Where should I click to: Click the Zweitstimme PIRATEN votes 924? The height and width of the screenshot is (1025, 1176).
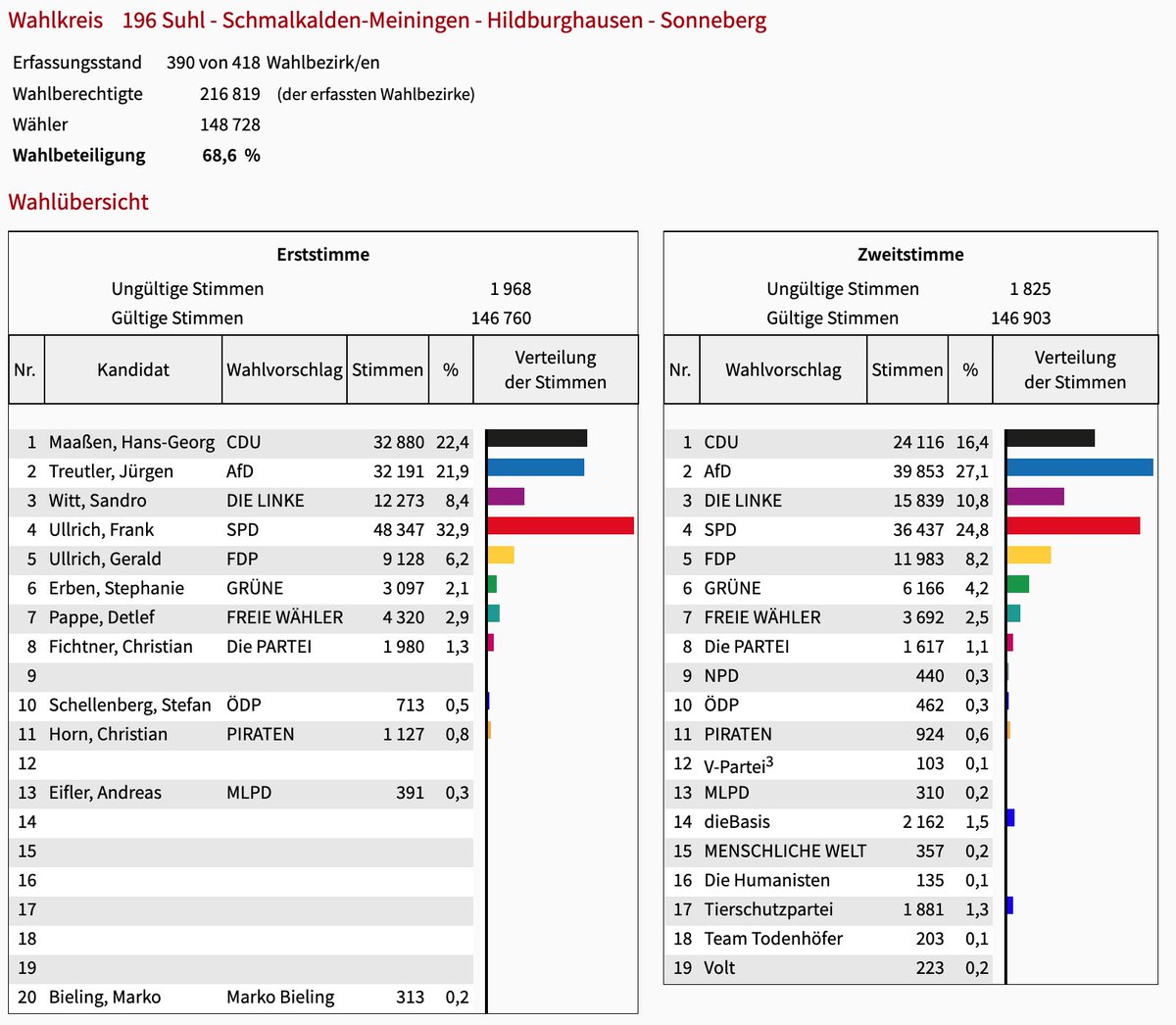click(x=929, y=734)
